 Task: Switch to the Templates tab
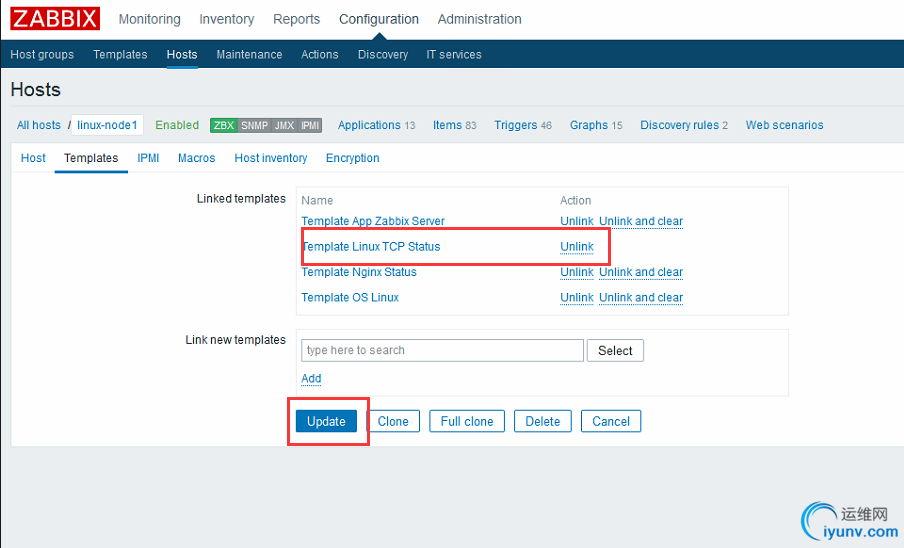click(91, 158)
